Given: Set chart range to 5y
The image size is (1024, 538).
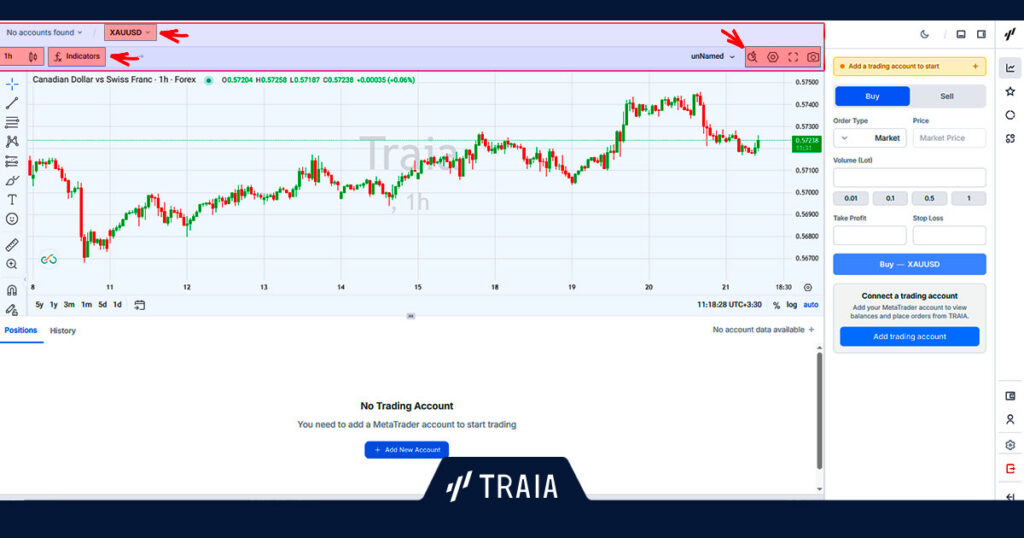Looking at the screenshot, I should pos(39,305).
